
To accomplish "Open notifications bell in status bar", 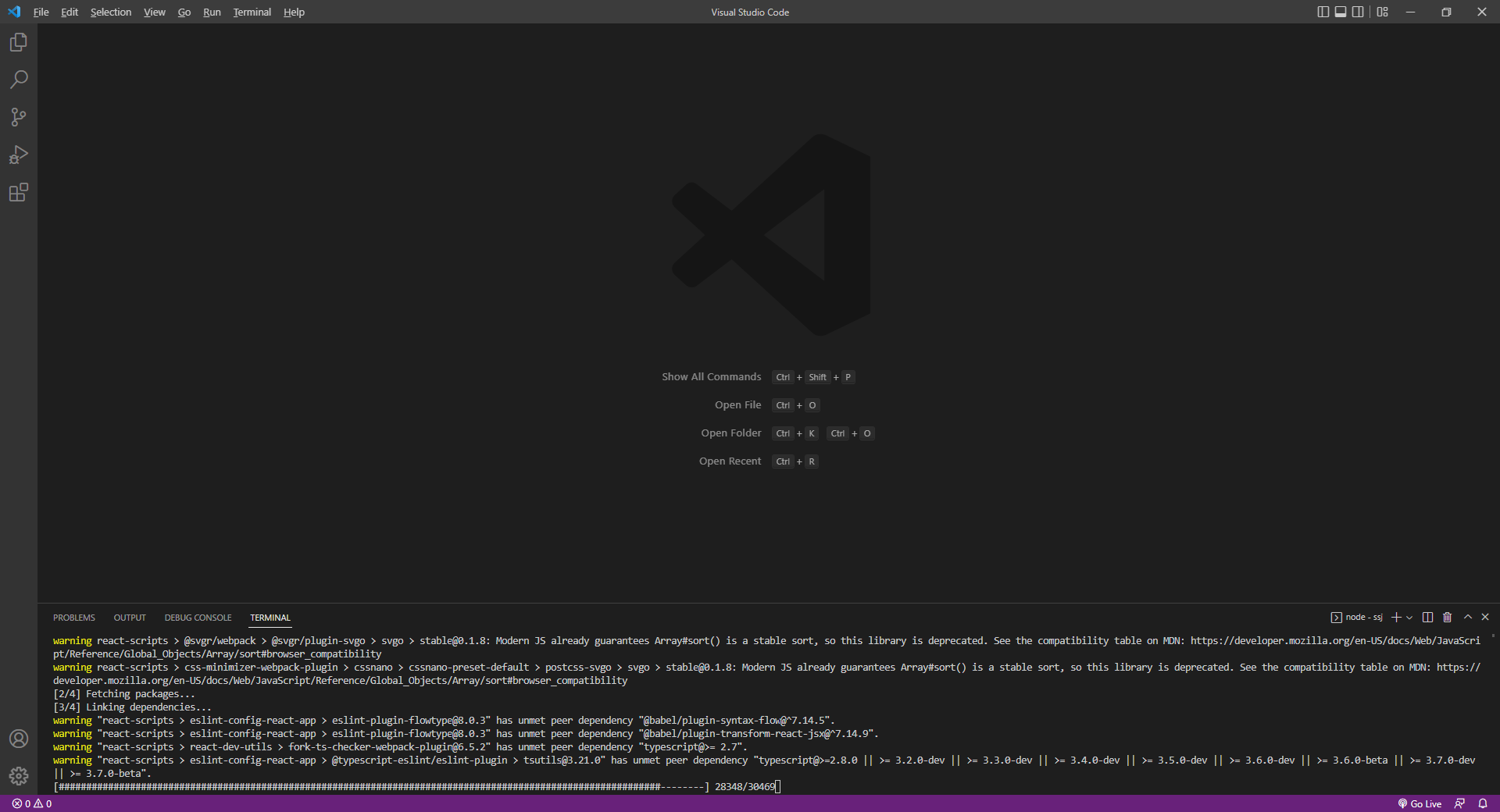I will click(x=1483, y=803).
